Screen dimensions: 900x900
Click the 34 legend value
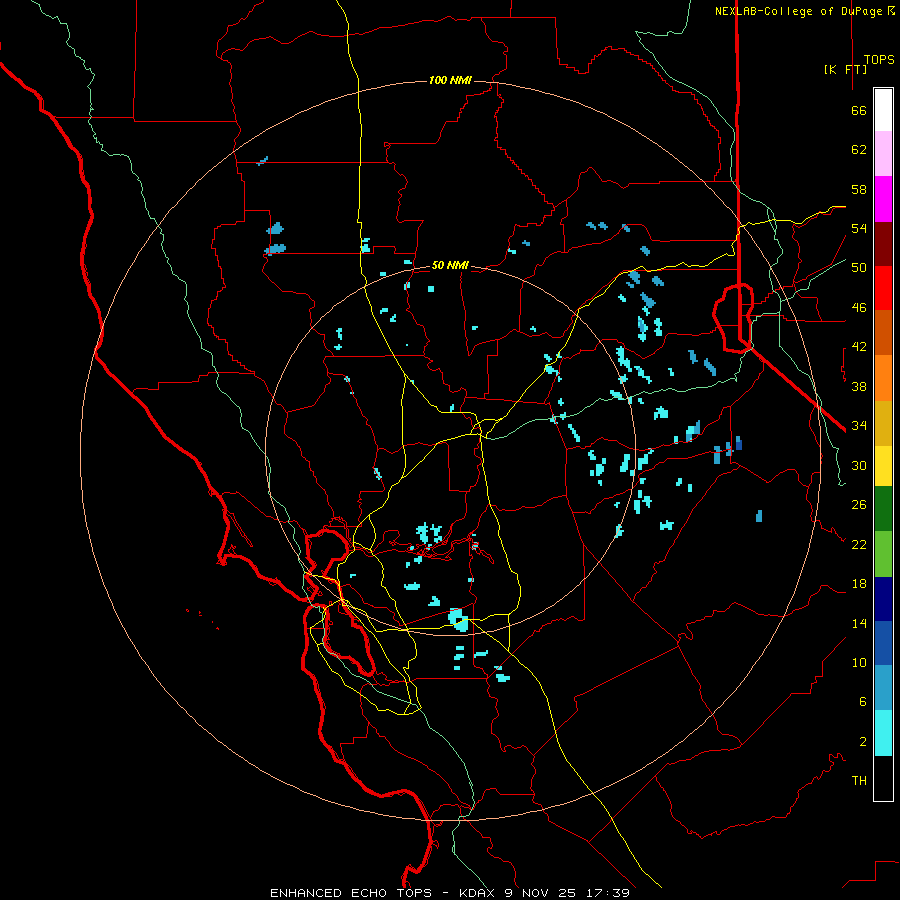[859, 426]
